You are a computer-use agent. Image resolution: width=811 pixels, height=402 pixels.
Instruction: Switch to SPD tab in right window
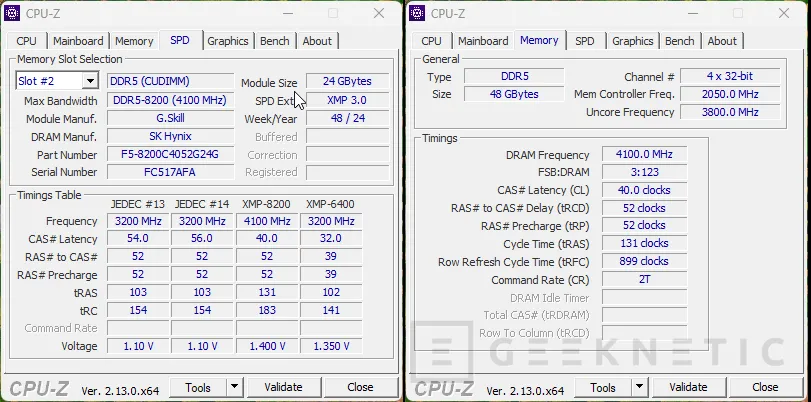(x=585, y=41)
